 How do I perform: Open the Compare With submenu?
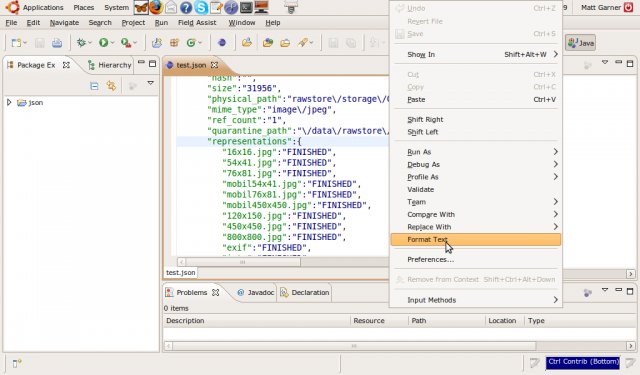pos(476,215)
